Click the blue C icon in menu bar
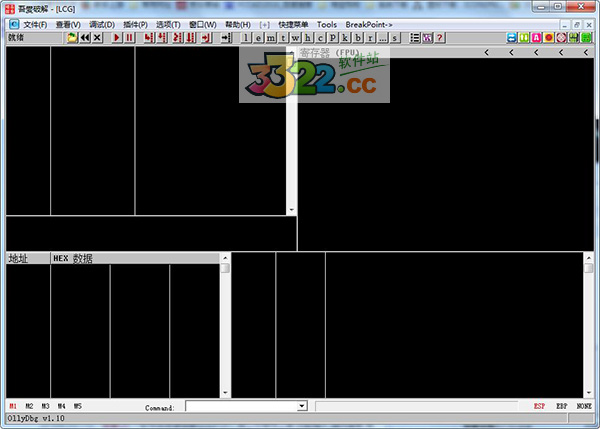 [14, 24]
